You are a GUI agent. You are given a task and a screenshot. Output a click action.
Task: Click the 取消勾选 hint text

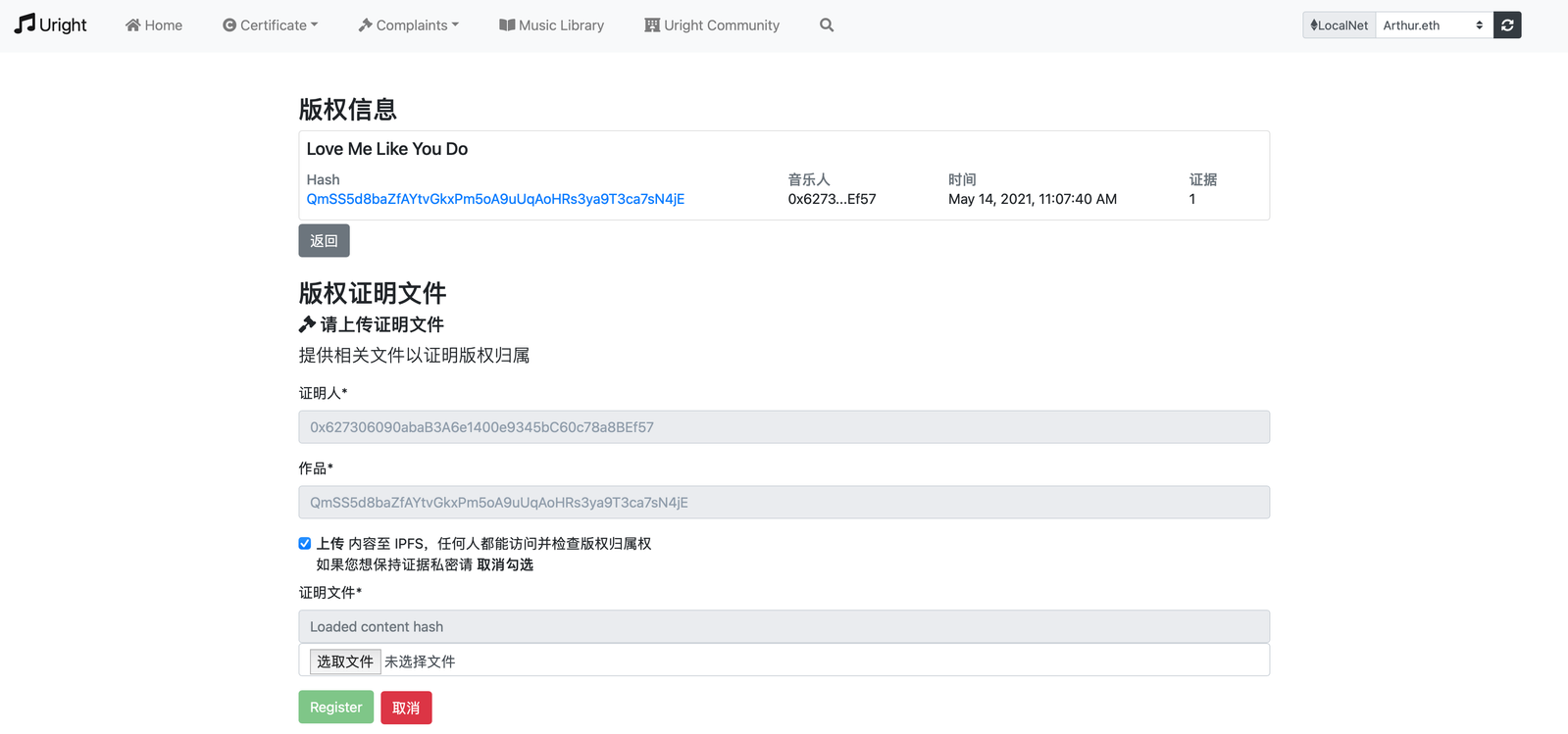coord(505,564)
